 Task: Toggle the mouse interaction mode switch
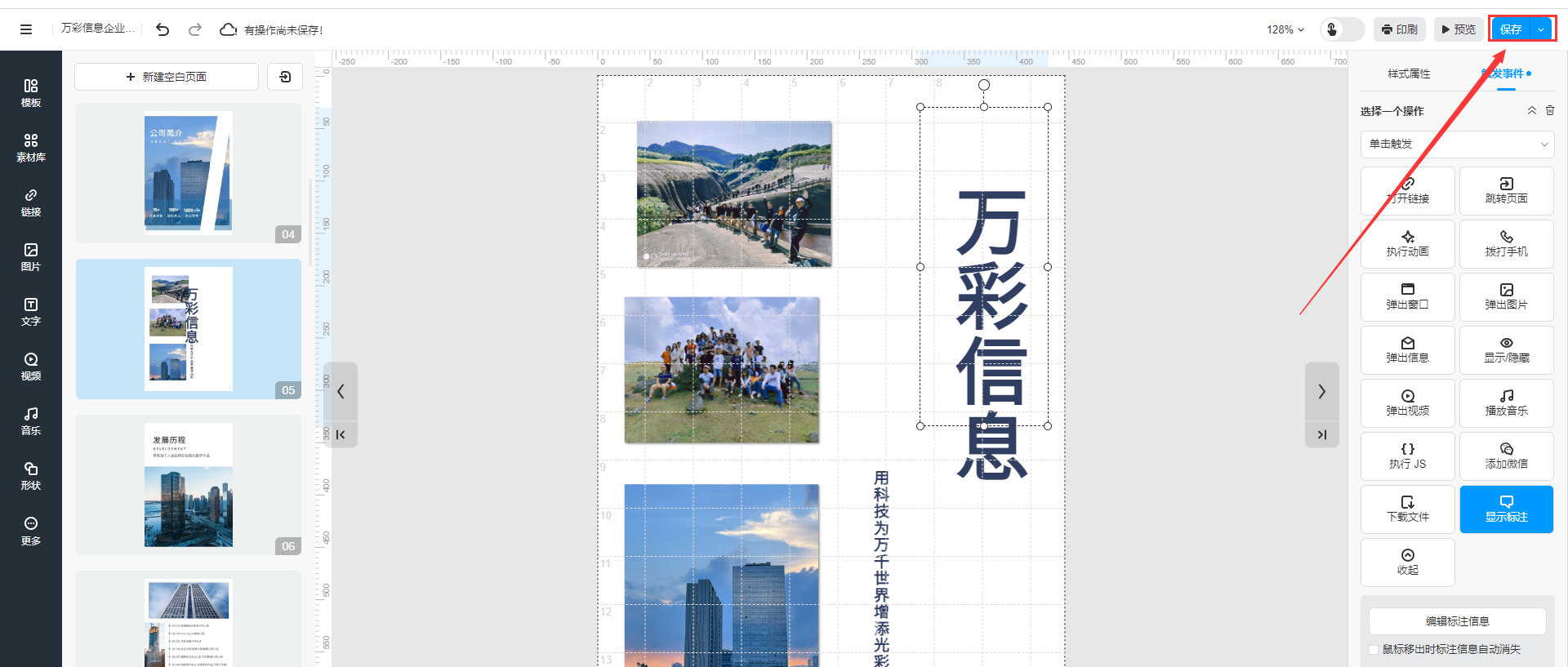click(1342, 29)
